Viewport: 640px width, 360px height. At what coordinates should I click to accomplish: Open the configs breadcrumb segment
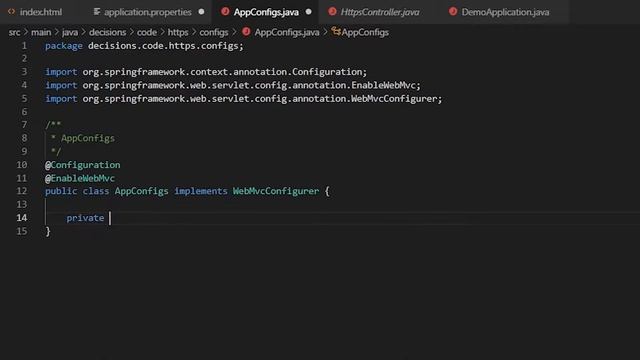(x=213, y=32)
